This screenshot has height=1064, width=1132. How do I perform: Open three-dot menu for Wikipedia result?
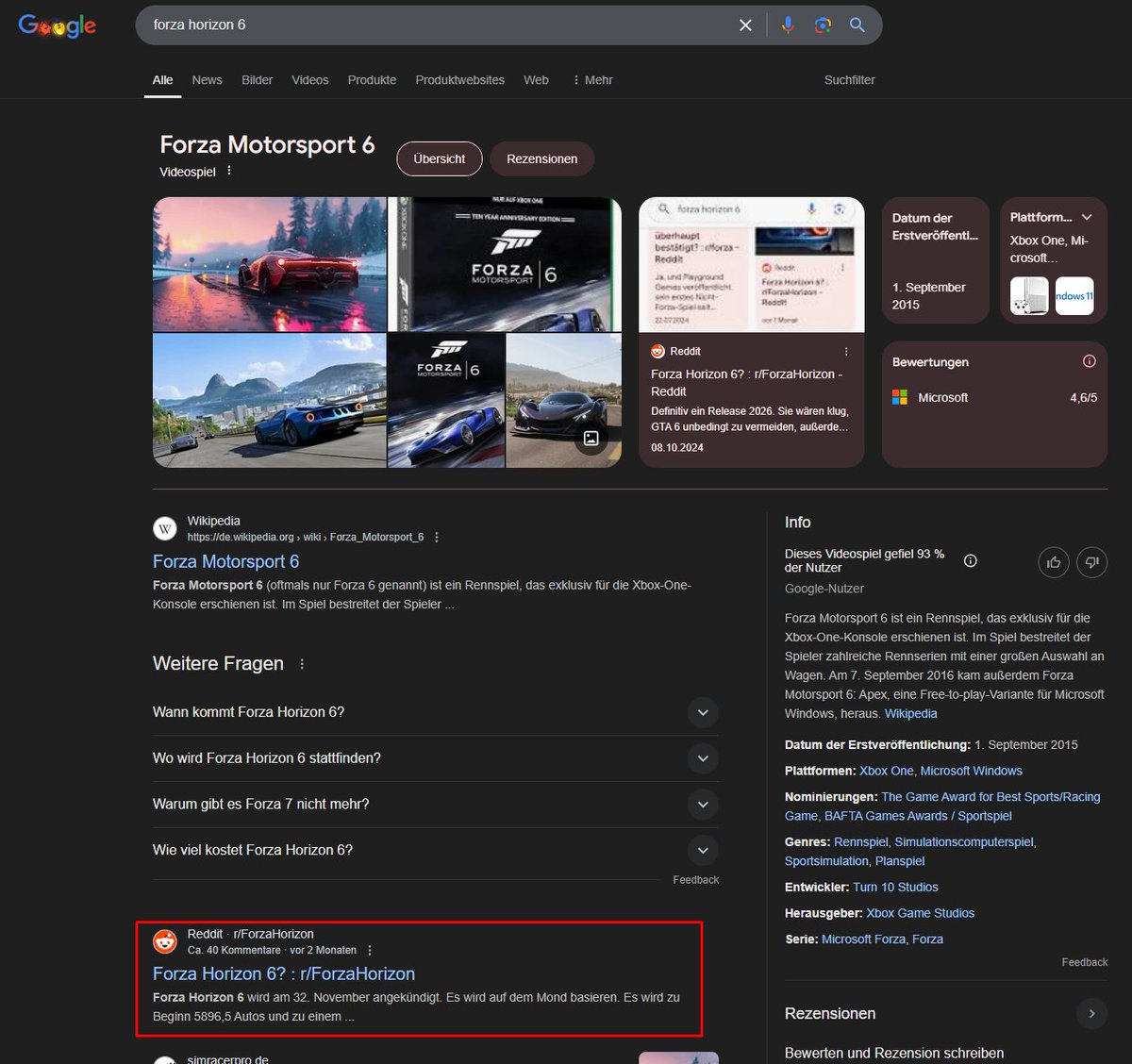click(437, 537)
